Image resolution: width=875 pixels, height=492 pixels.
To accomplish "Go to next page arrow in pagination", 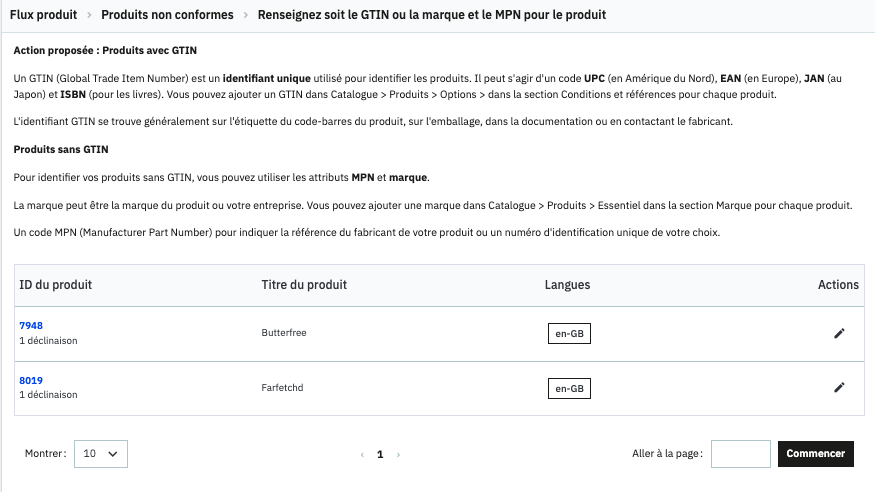I will pos(398,455).
